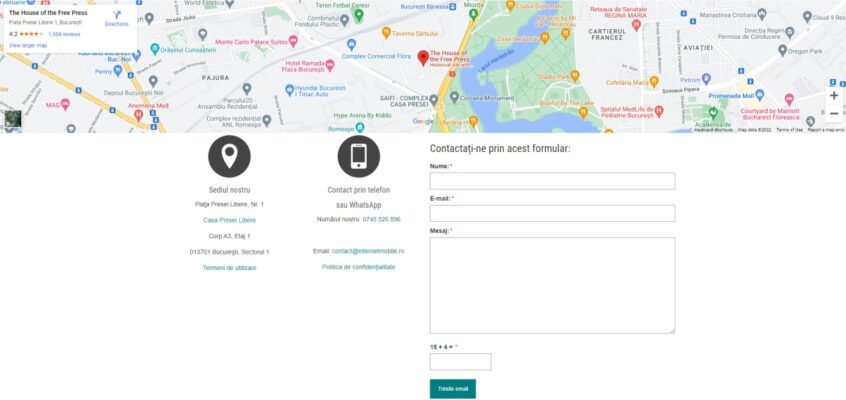Viewport: 846px width, 400px height.
Task: Click Combinatul Fondului Plastic marker
Action: pos(344,21)
